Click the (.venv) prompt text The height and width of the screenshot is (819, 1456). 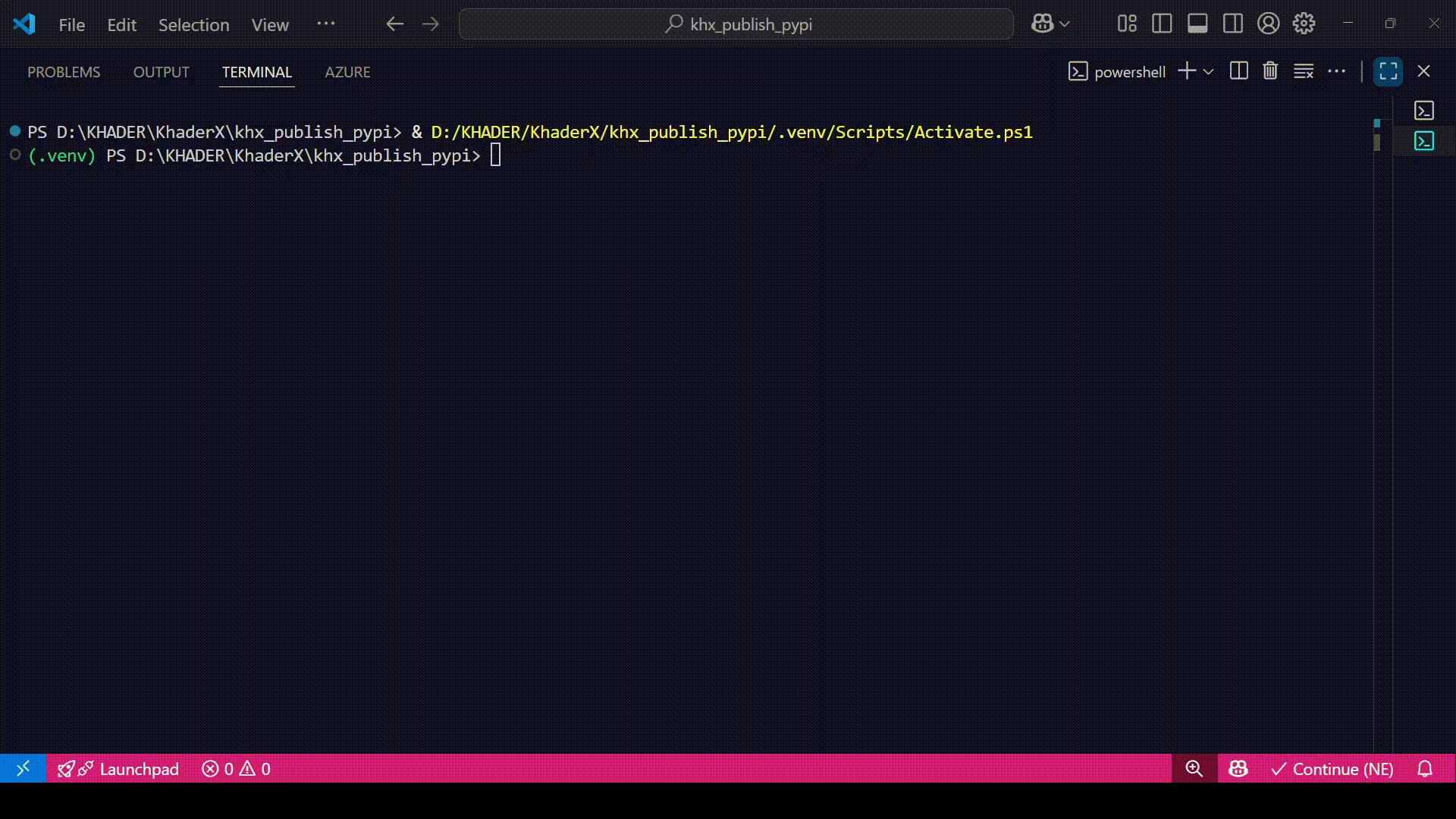(x=61, y=155)
